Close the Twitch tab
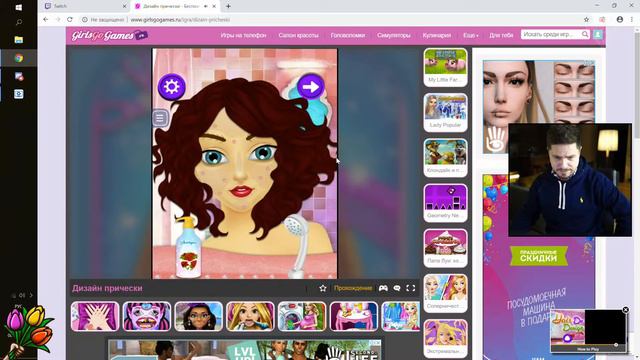Viewport: 640px width, 360px height. pos(124,6)
